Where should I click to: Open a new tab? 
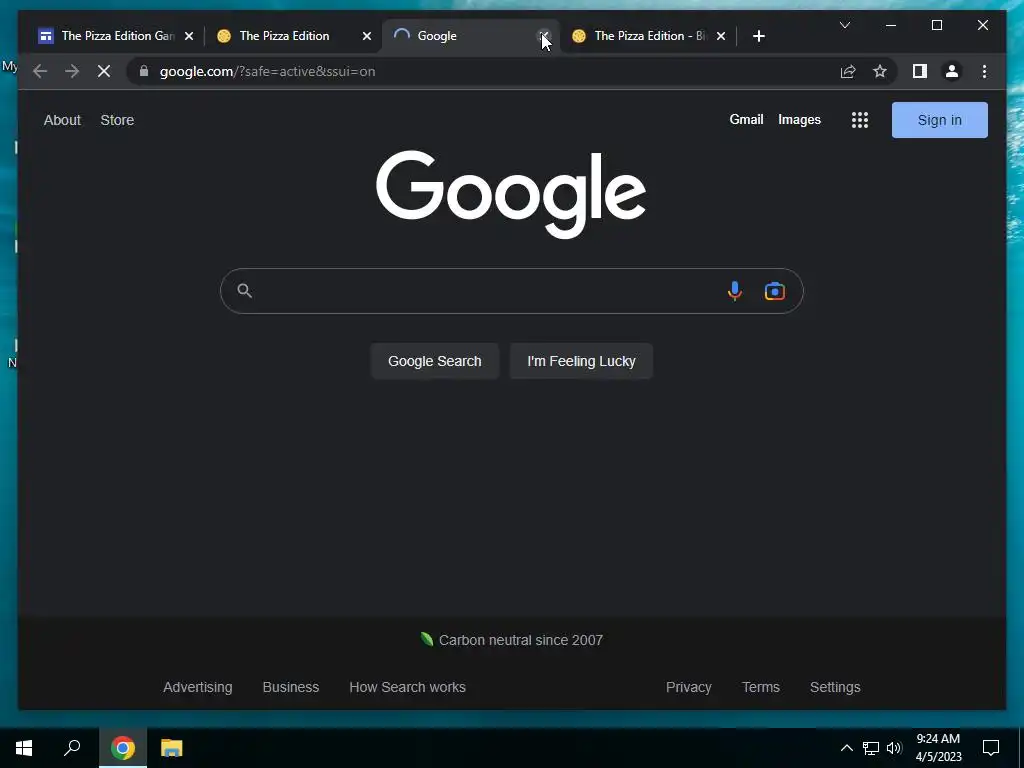point(758,36)
